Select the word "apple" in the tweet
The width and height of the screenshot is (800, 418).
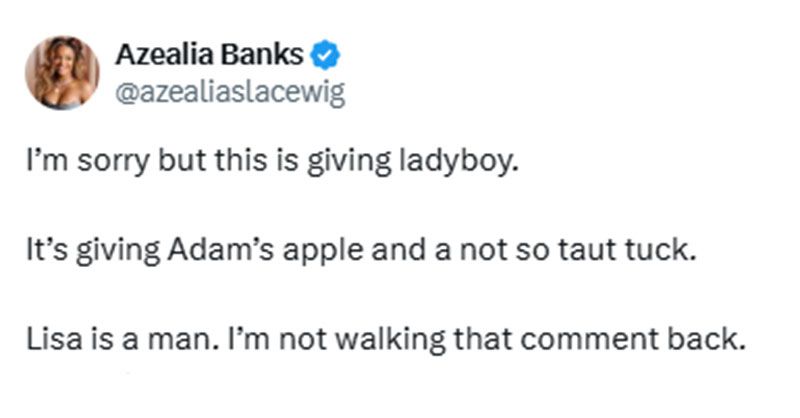pyautogui.click(x=323, y=251)
